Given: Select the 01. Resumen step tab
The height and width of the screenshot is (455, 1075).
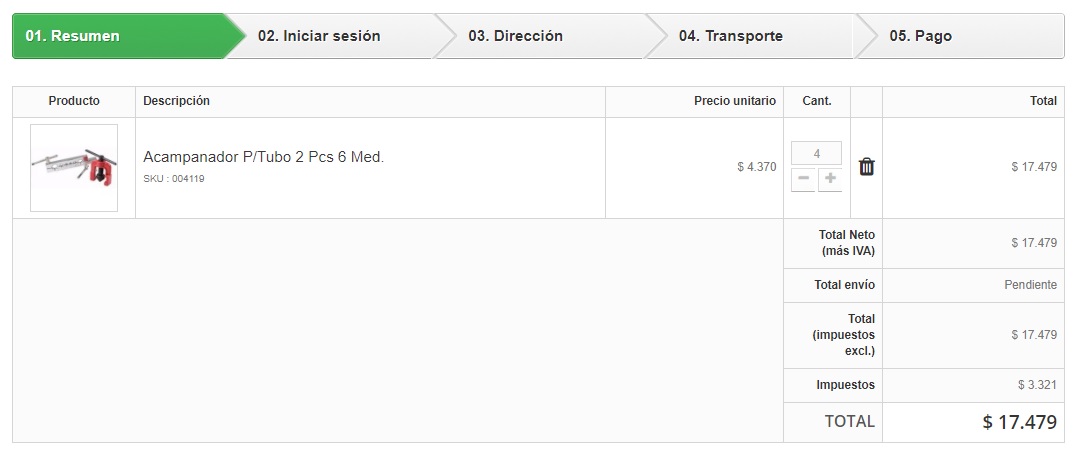Looking at the screenshot, I should [120, 36].
